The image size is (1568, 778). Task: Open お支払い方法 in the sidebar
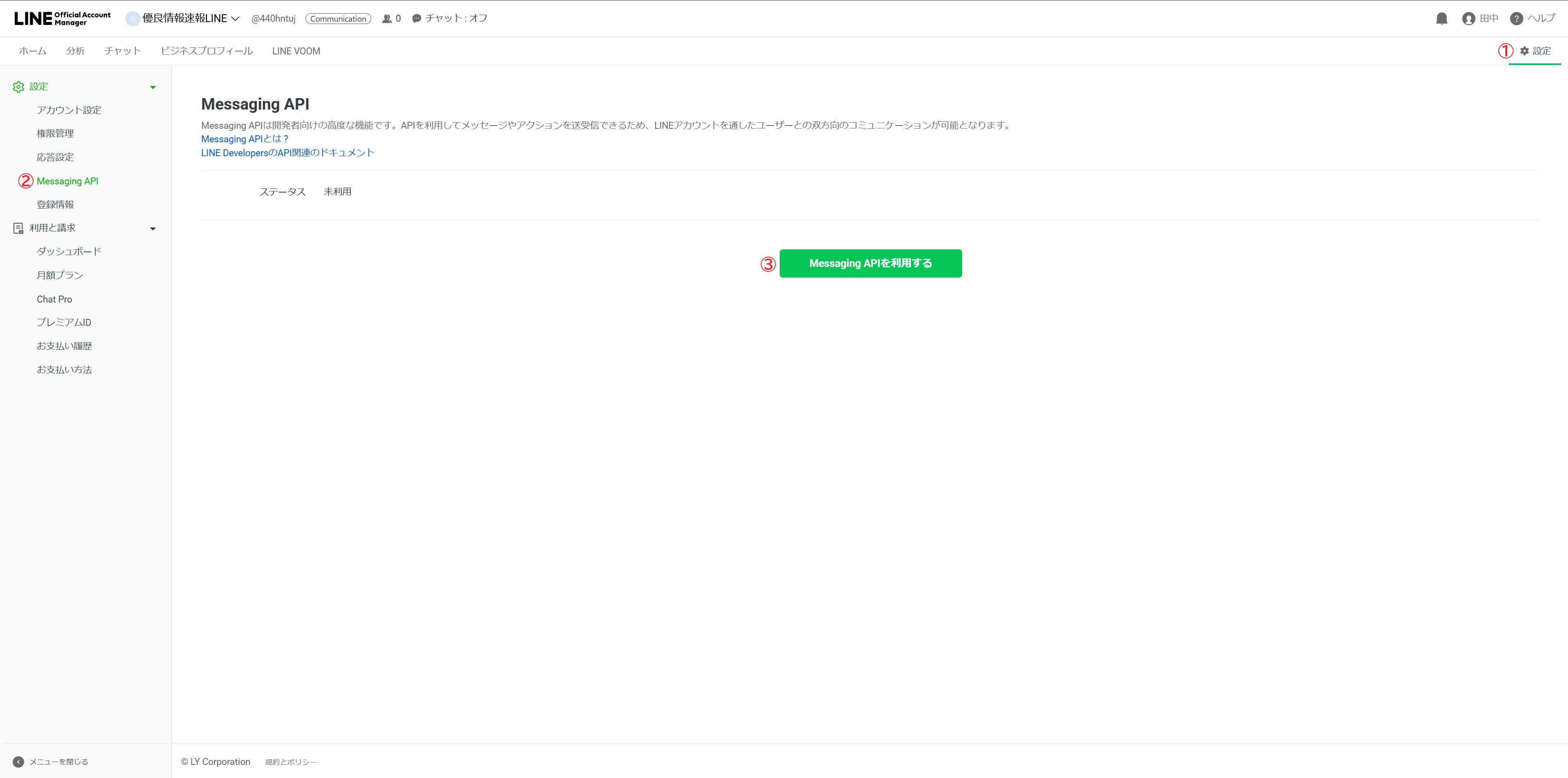65,370
